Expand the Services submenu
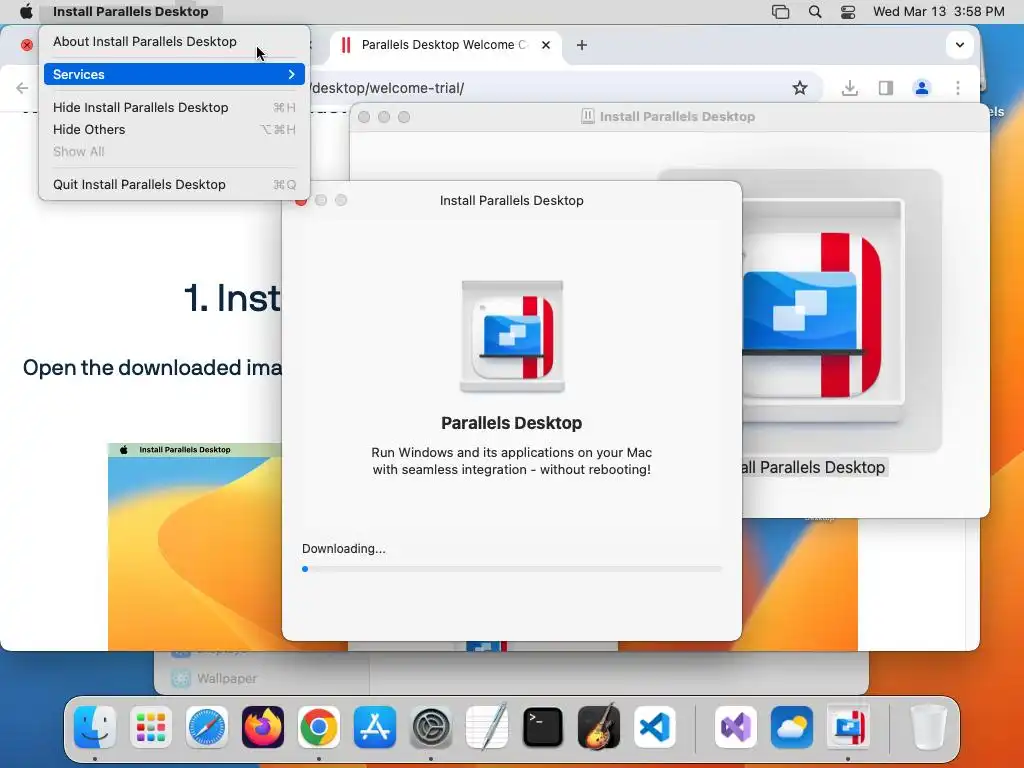Screen dimensions: 1024x768 coord(174,74)
